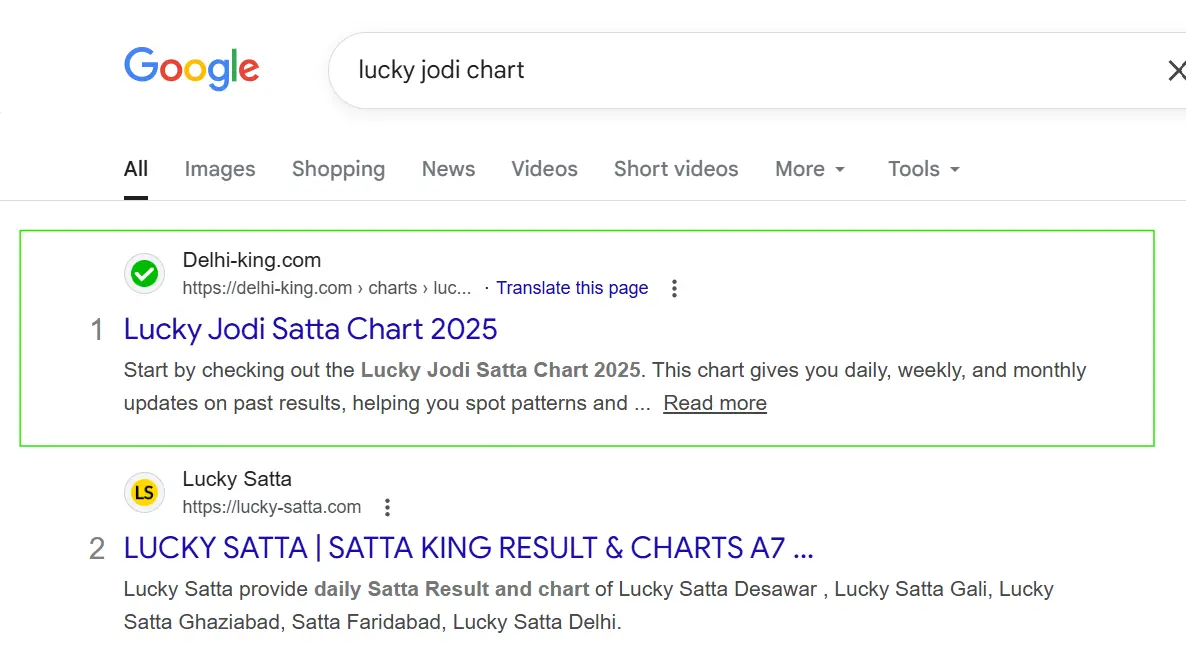Go to the Short videos tab
This screenshot has height=658, width=1186.
tap(676, 169)
